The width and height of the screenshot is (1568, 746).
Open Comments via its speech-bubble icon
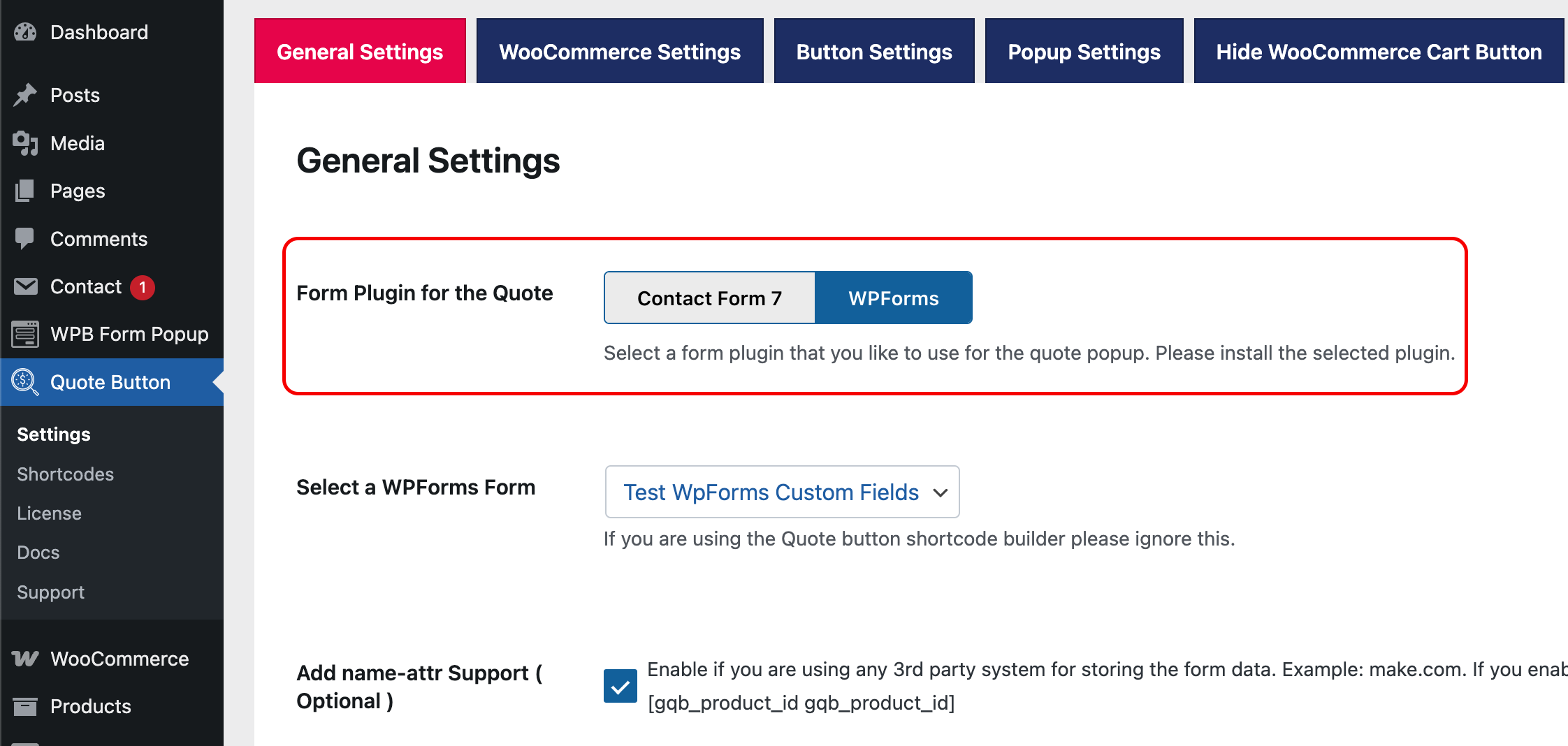point(25,238)
